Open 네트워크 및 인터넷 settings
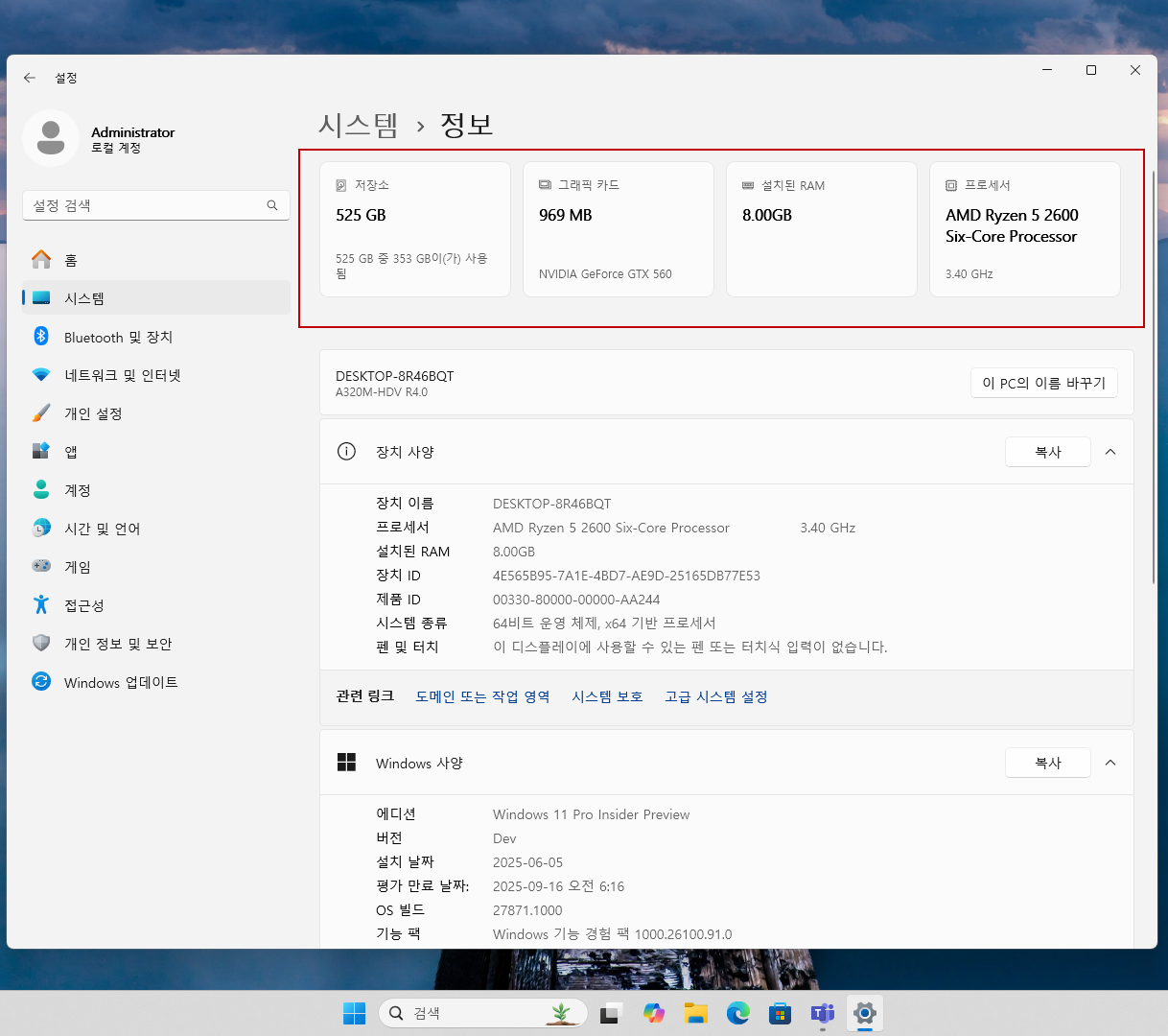 pyautogui.click(x=156, y=375)
